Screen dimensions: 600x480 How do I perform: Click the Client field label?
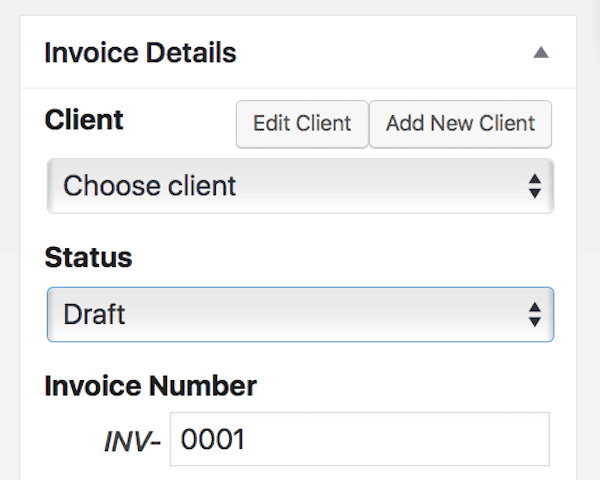point(84,120)
